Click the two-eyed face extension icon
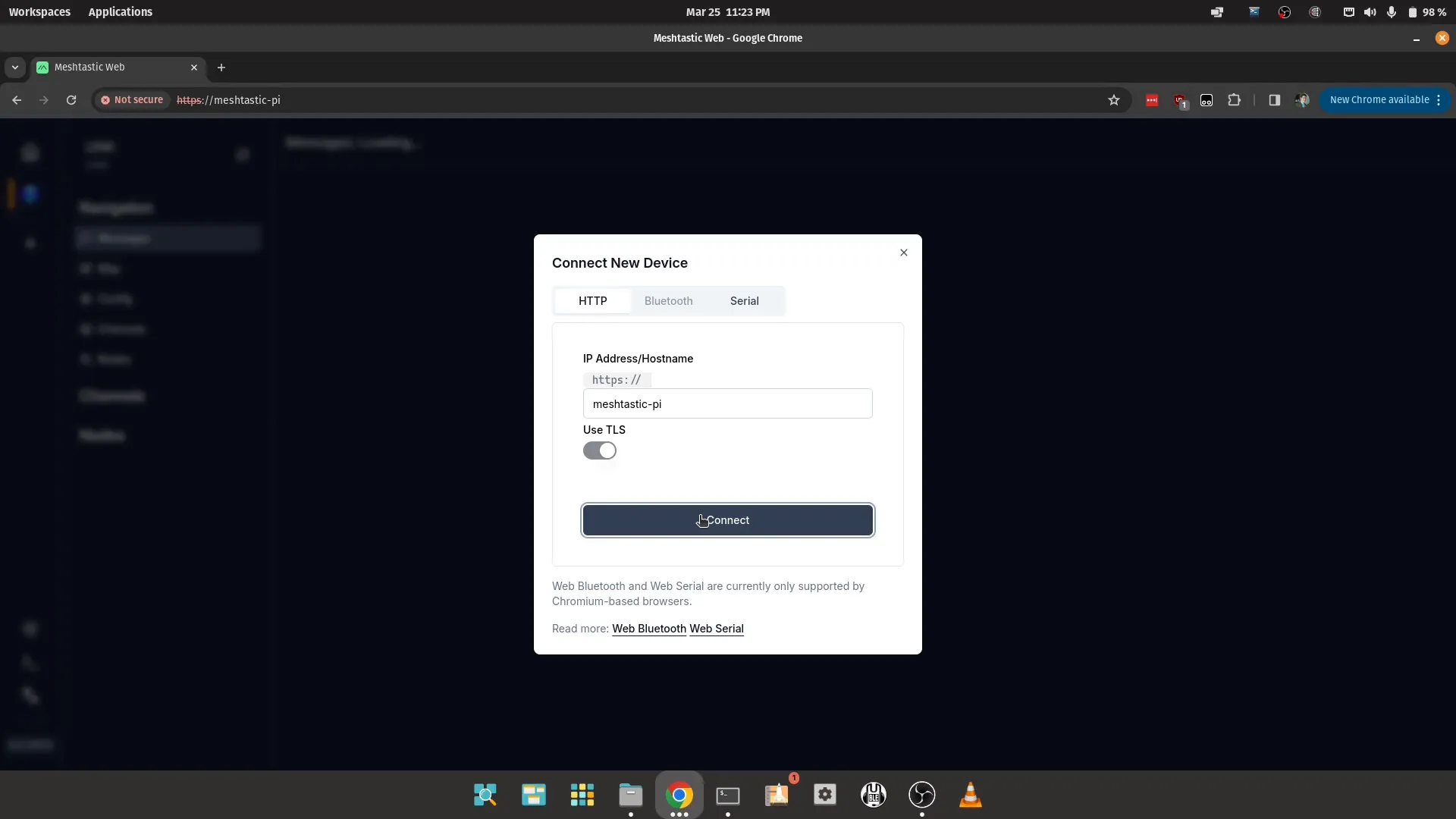Screen dimensions: 1456x819 (1207, 100)
